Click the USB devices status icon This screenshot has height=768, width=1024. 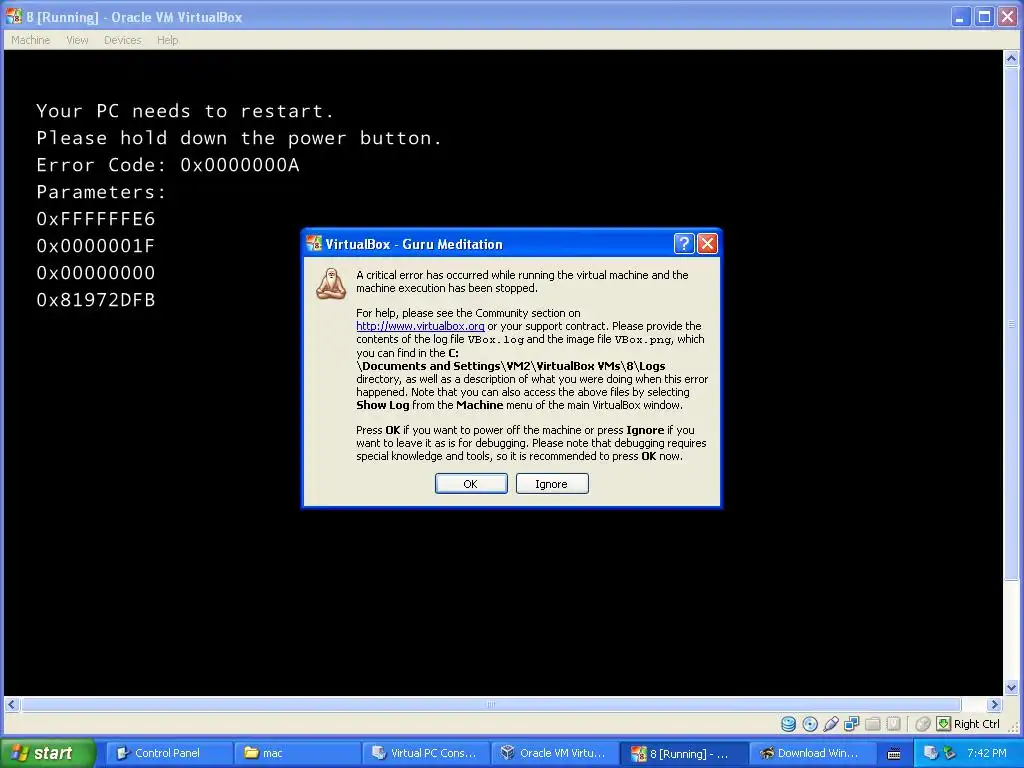pos(831,724)
